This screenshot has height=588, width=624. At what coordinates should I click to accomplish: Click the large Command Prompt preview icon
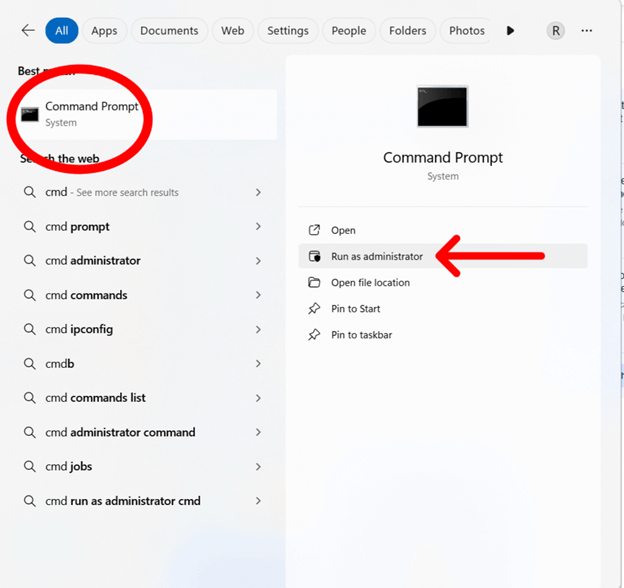(442, 107)
